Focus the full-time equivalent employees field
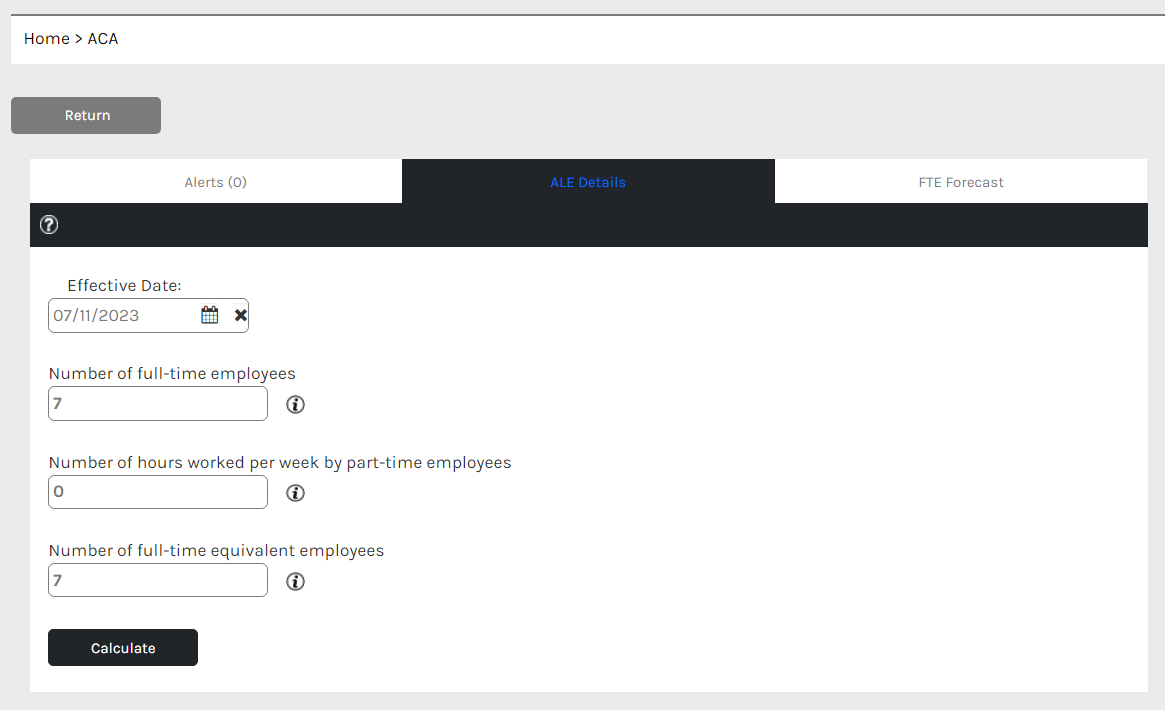 pyautogui.click(x=158, y=580)
